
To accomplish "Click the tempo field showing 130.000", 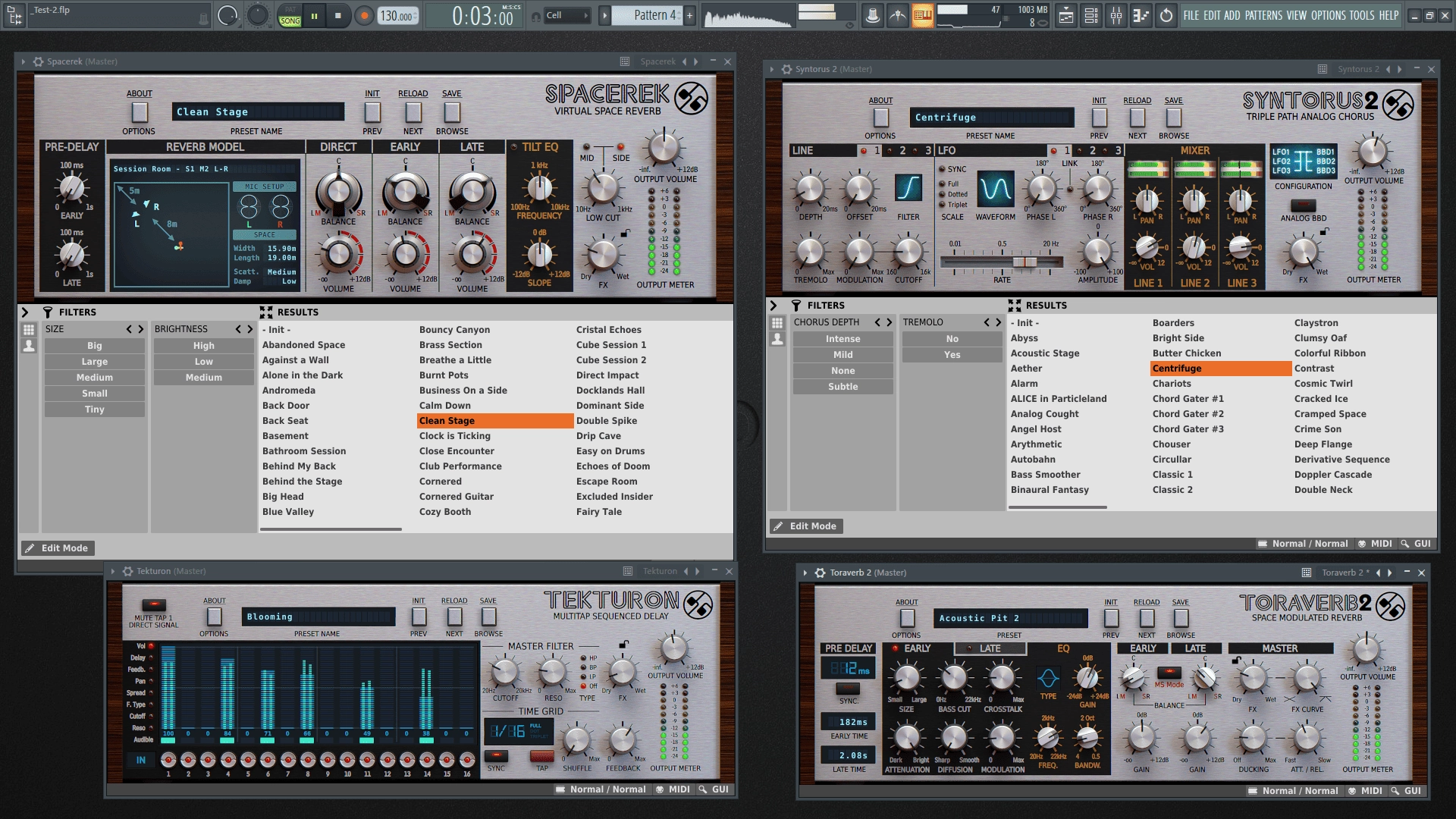I will pyautogui.click(x=397, y=16).
